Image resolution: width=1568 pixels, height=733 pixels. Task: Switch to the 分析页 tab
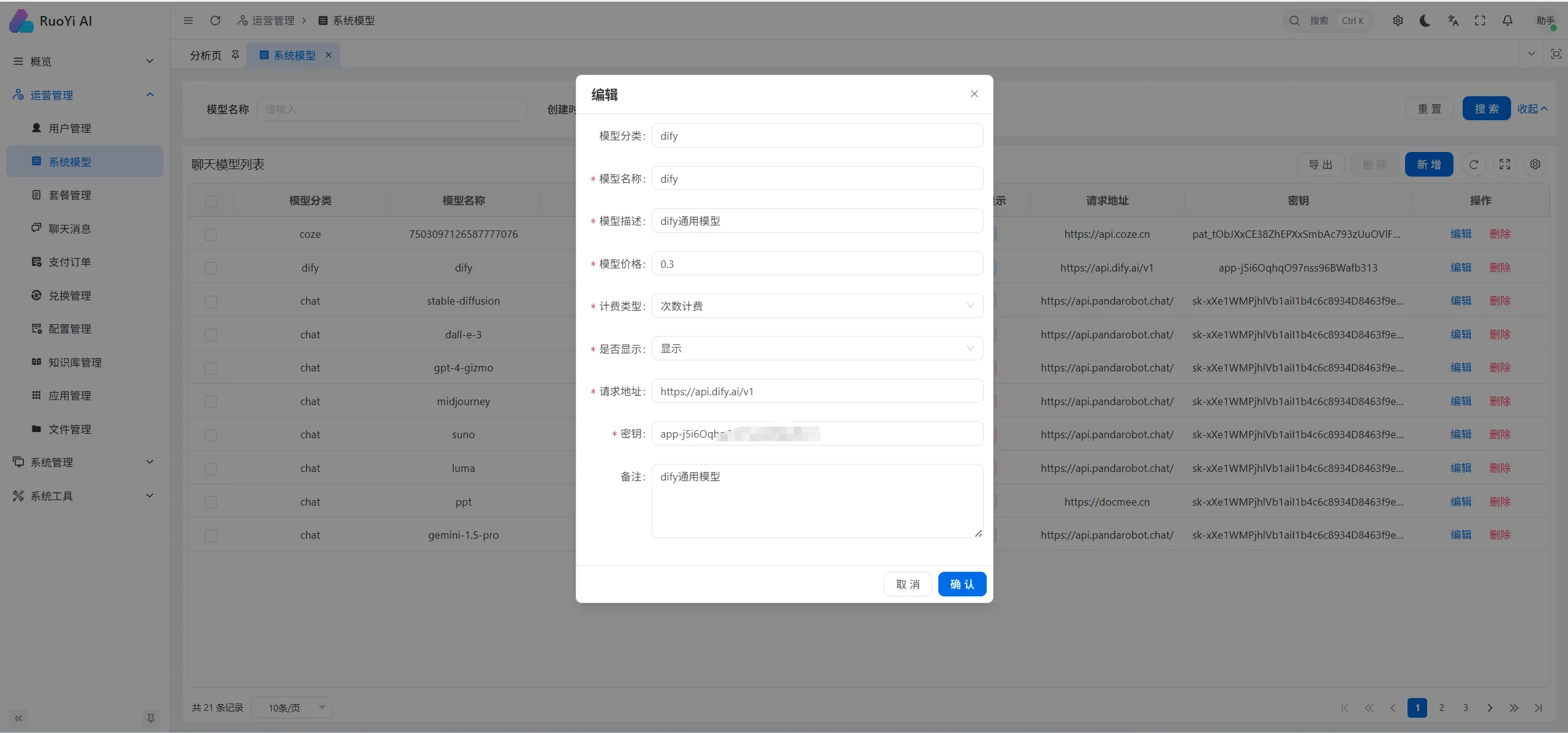point(206,55)
